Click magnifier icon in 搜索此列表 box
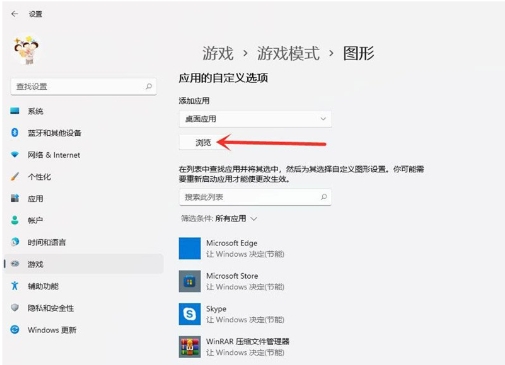 [324, 197]
